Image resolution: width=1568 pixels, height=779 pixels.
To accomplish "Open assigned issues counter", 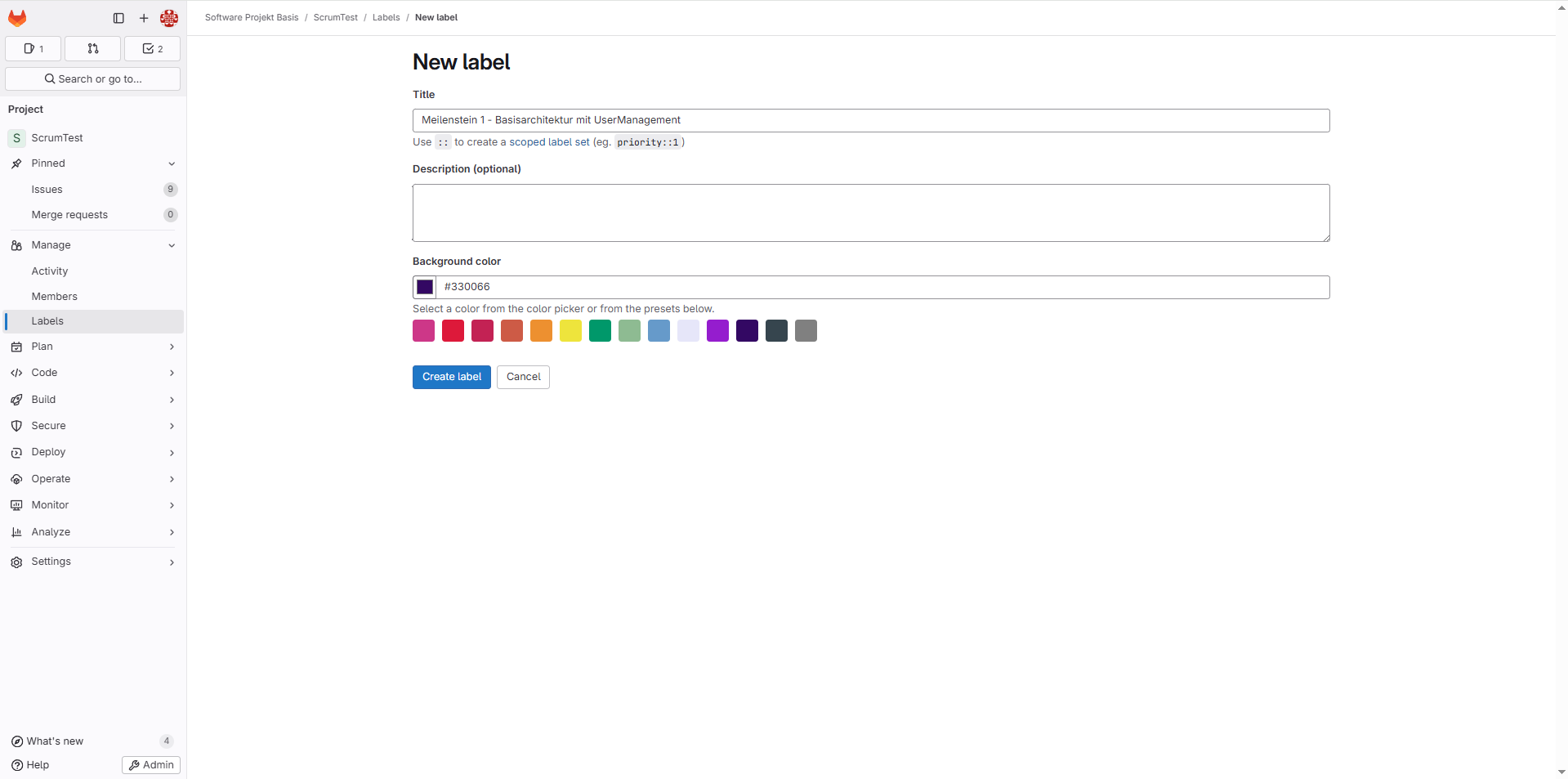I will click(34, 49).
